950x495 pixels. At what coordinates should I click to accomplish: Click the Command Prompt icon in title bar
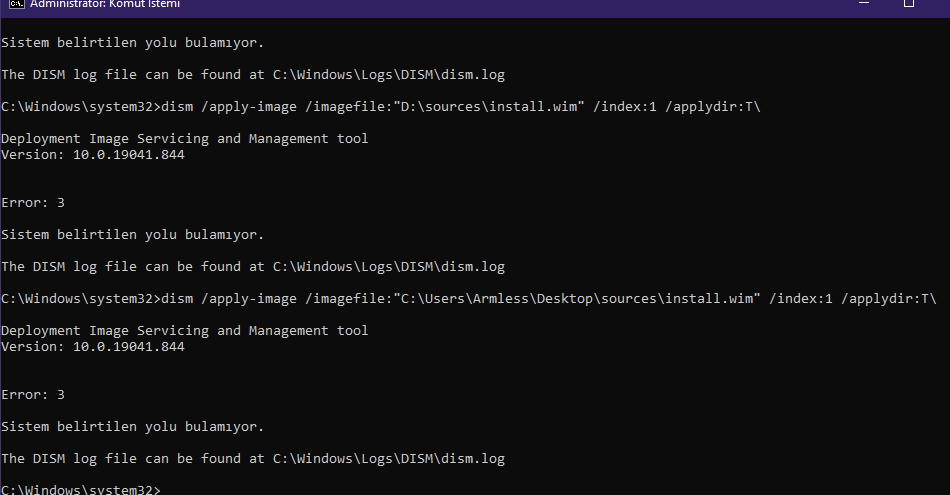[x=14, y=5]
